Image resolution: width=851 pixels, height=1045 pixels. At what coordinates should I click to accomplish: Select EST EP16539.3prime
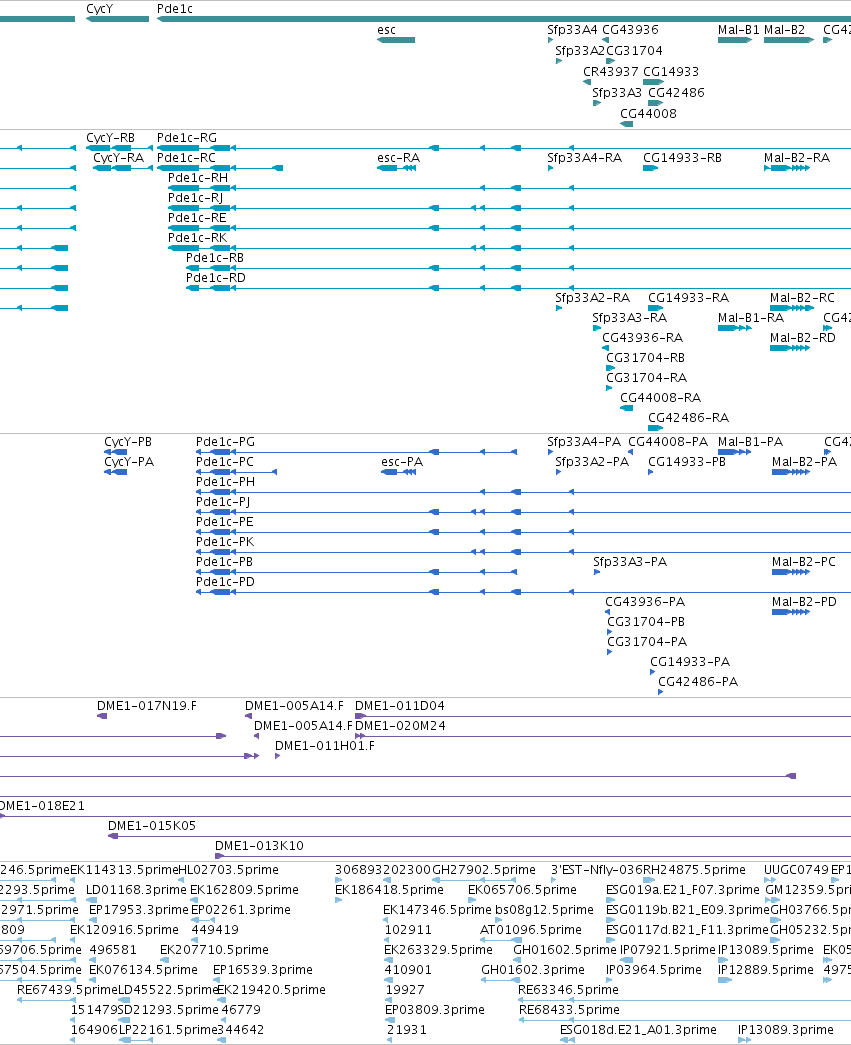click(x=263, y=970)
